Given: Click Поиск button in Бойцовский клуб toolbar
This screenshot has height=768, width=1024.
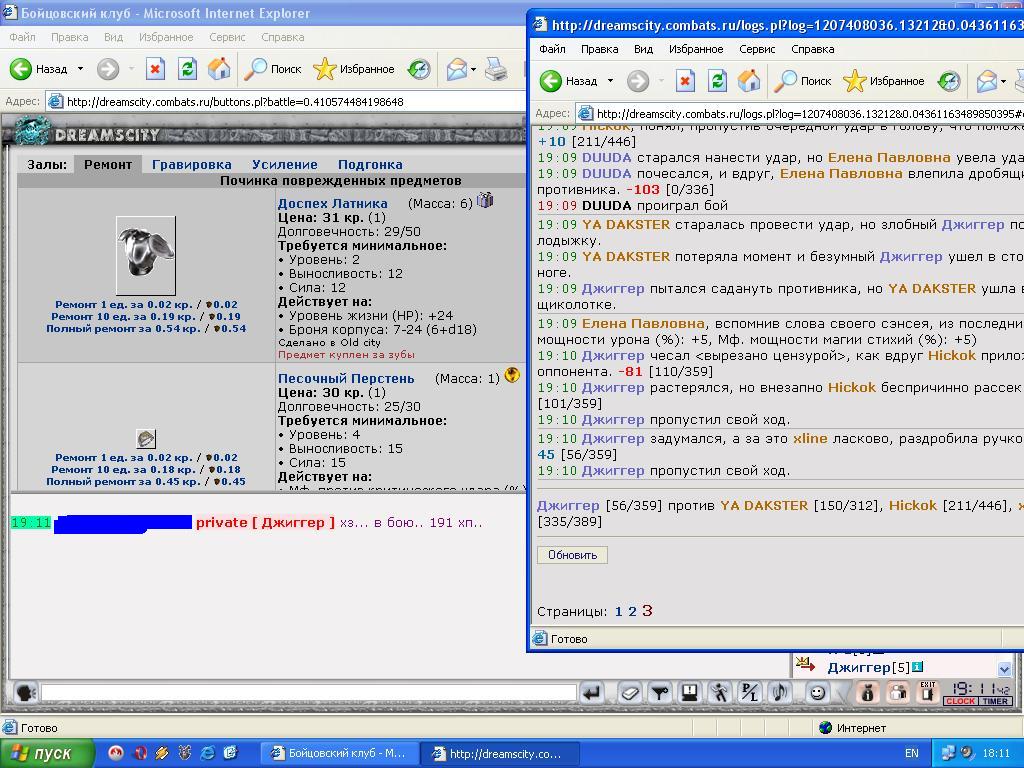Looking at the screenshot, I should (273, 69).
